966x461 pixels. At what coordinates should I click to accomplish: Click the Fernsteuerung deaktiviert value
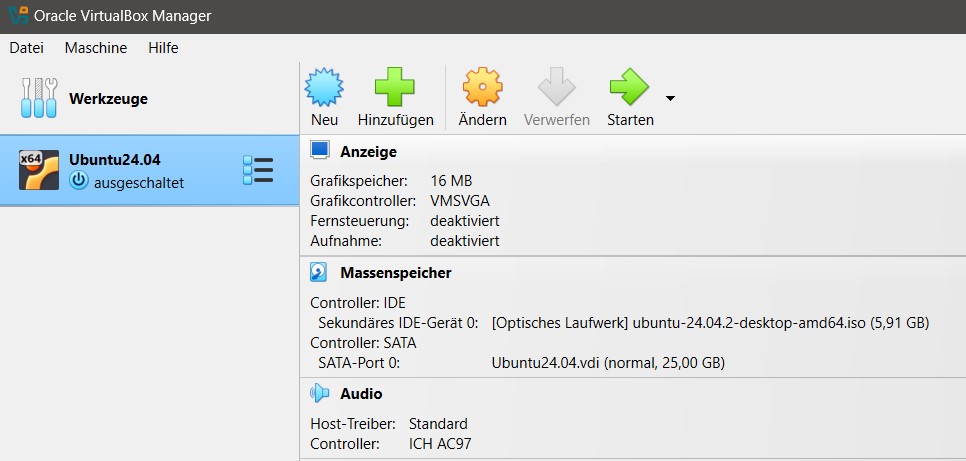465,221
